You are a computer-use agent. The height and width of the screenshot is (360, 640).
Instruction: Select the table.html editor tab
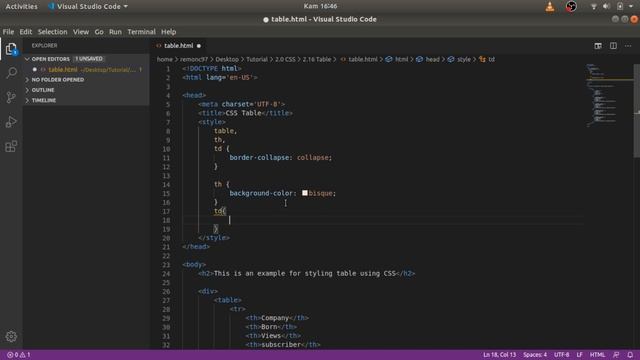tap(178, 46)
